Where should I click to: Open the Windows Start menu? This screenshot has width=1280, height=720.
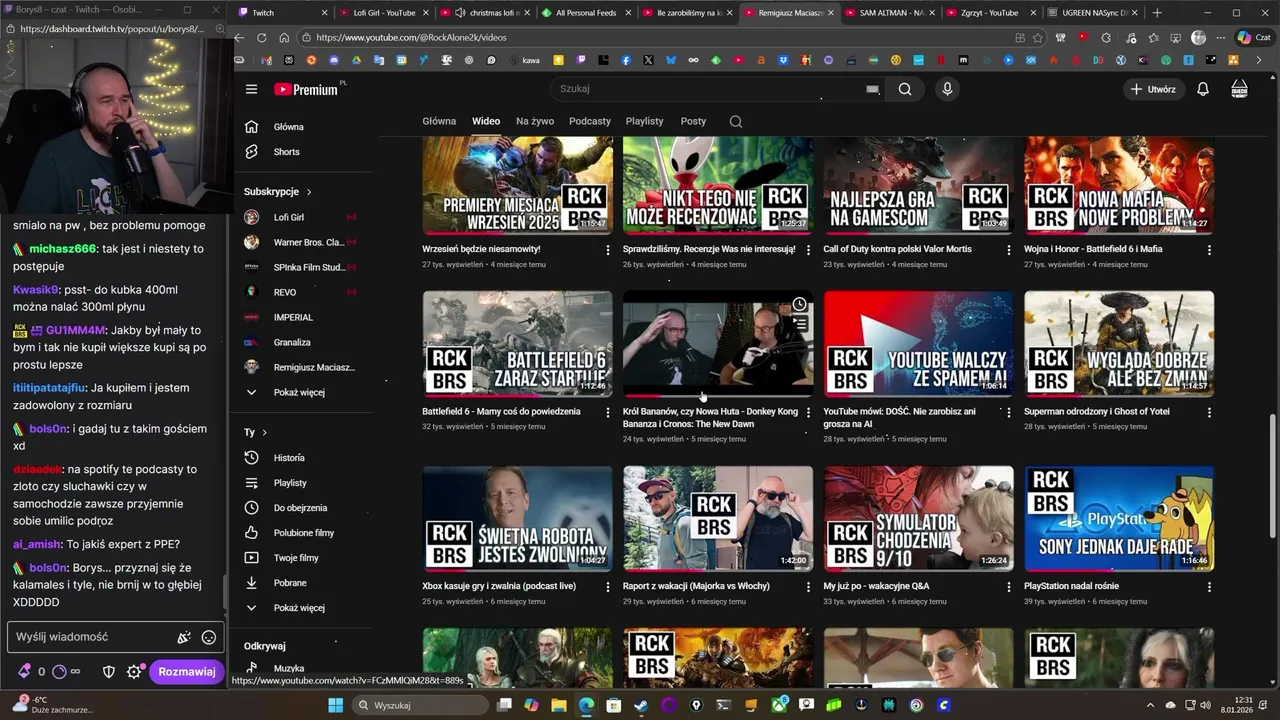point(336,705)
